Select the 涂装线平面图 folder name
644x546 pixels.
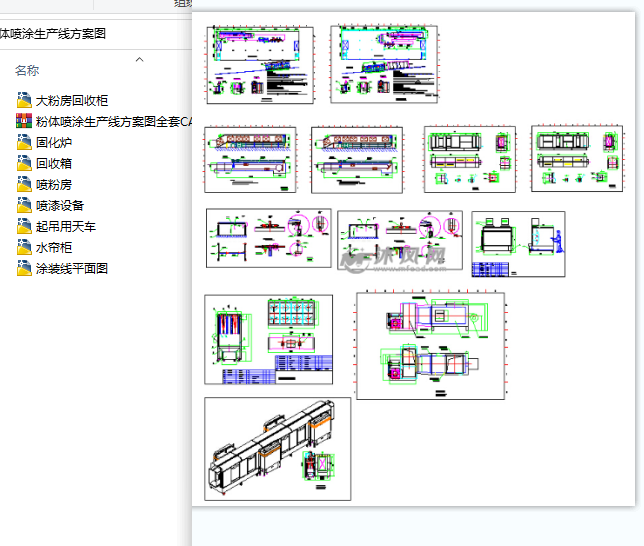click(x=72, y=269)
